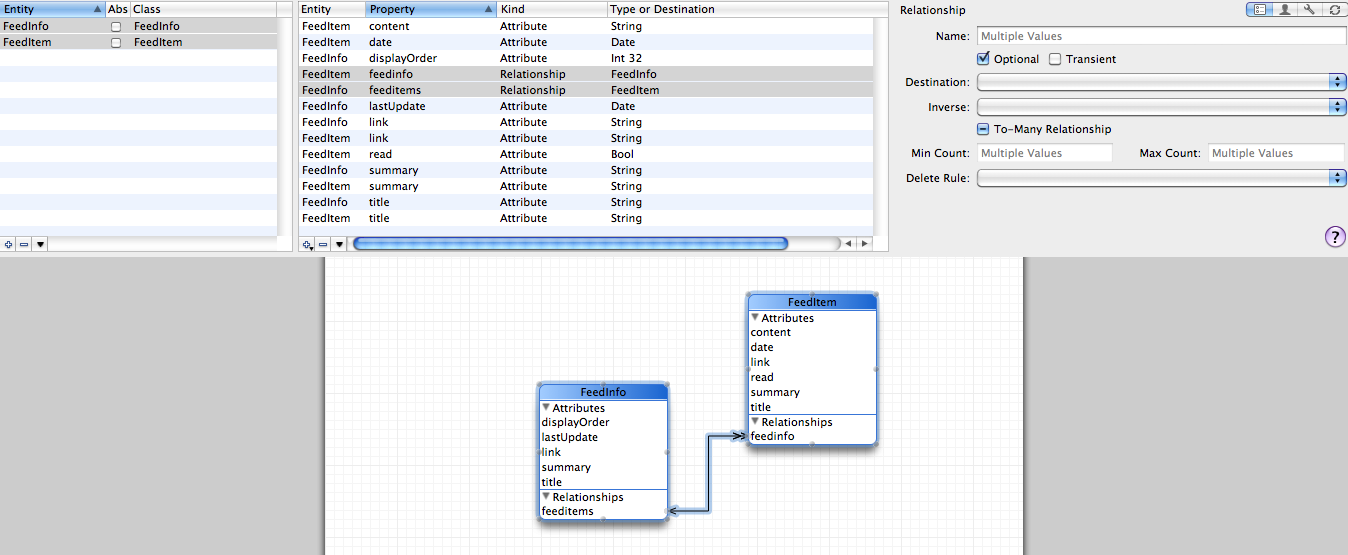Toggle the Optional checkbox
The image size is (1348, 555).
click(x=983, y=59)
